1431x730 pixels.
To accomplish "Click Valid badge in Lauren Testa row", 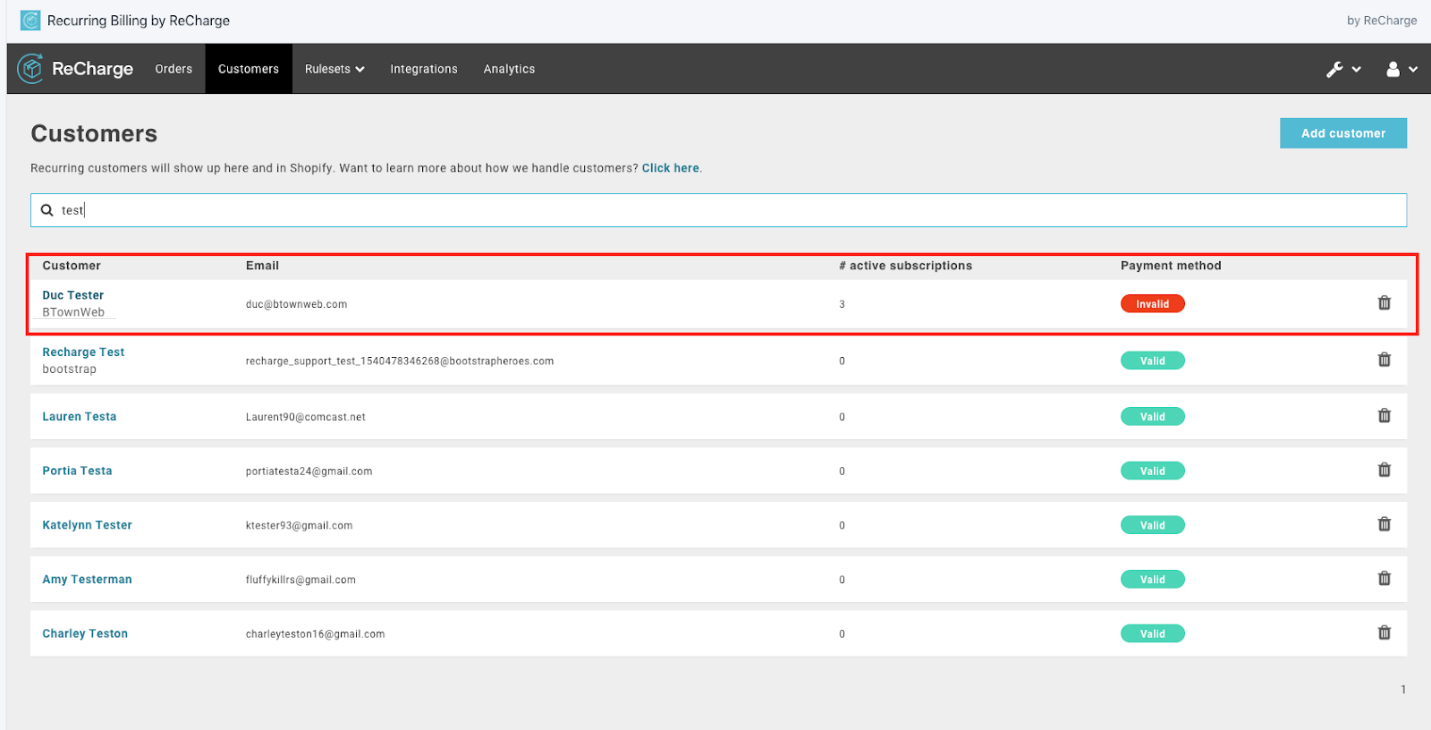I will pos(1152,416).
